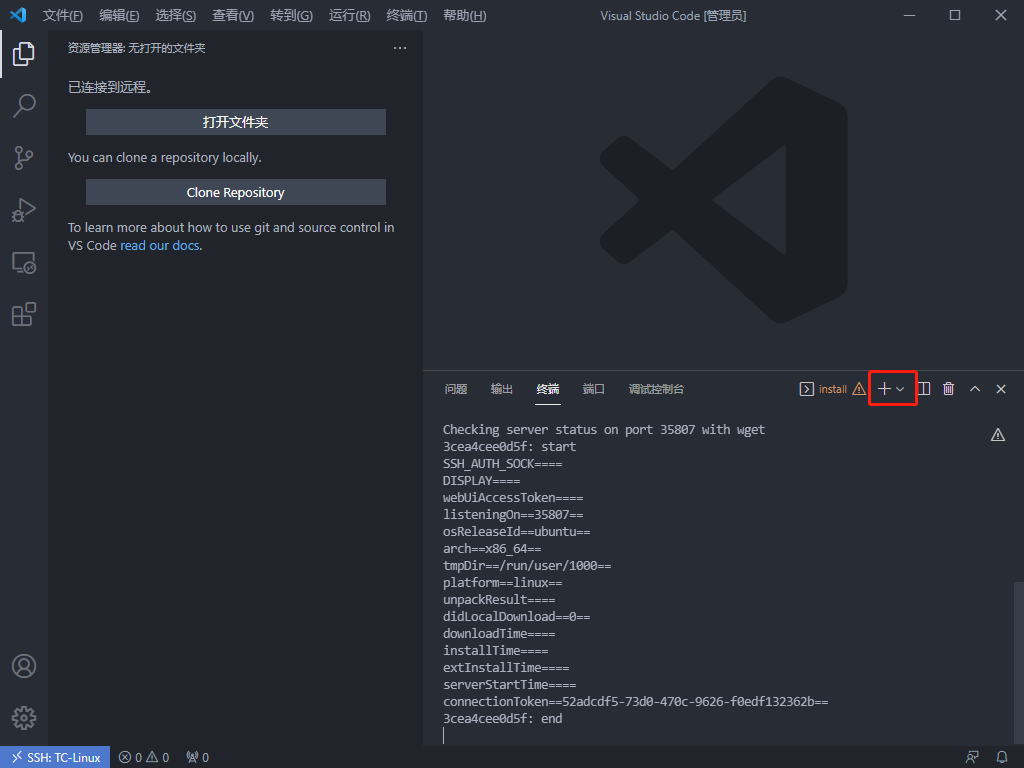This screenshot has height=768, width=1024.
Task: Click the '3cea4cee0d5f: end' line
Action: click(502, 718)
